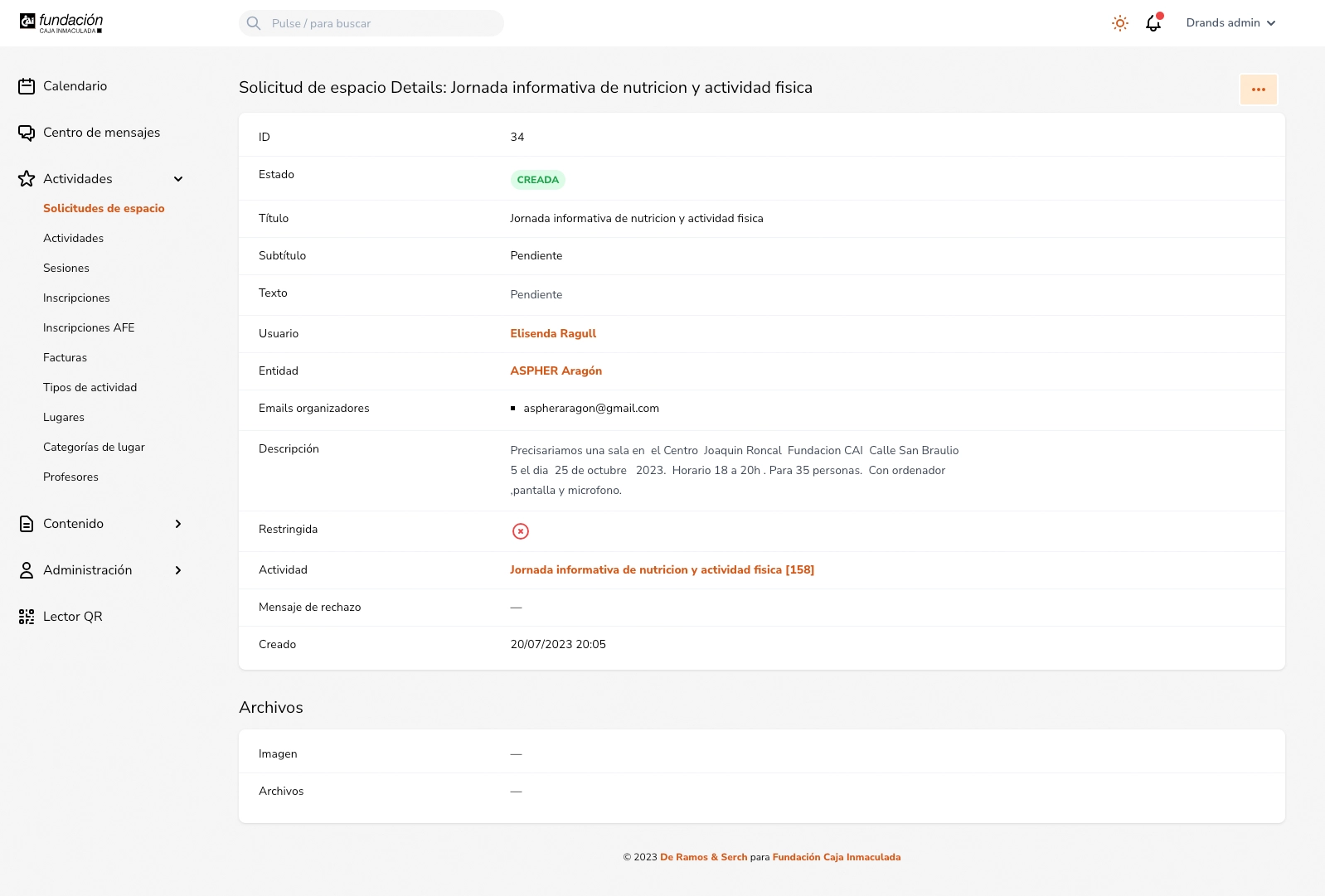Image resolution: width=1325 pixels, height=896 pixels.
Task: Collapse the Actividades menu chevron
Action: (x=178, y=179)
